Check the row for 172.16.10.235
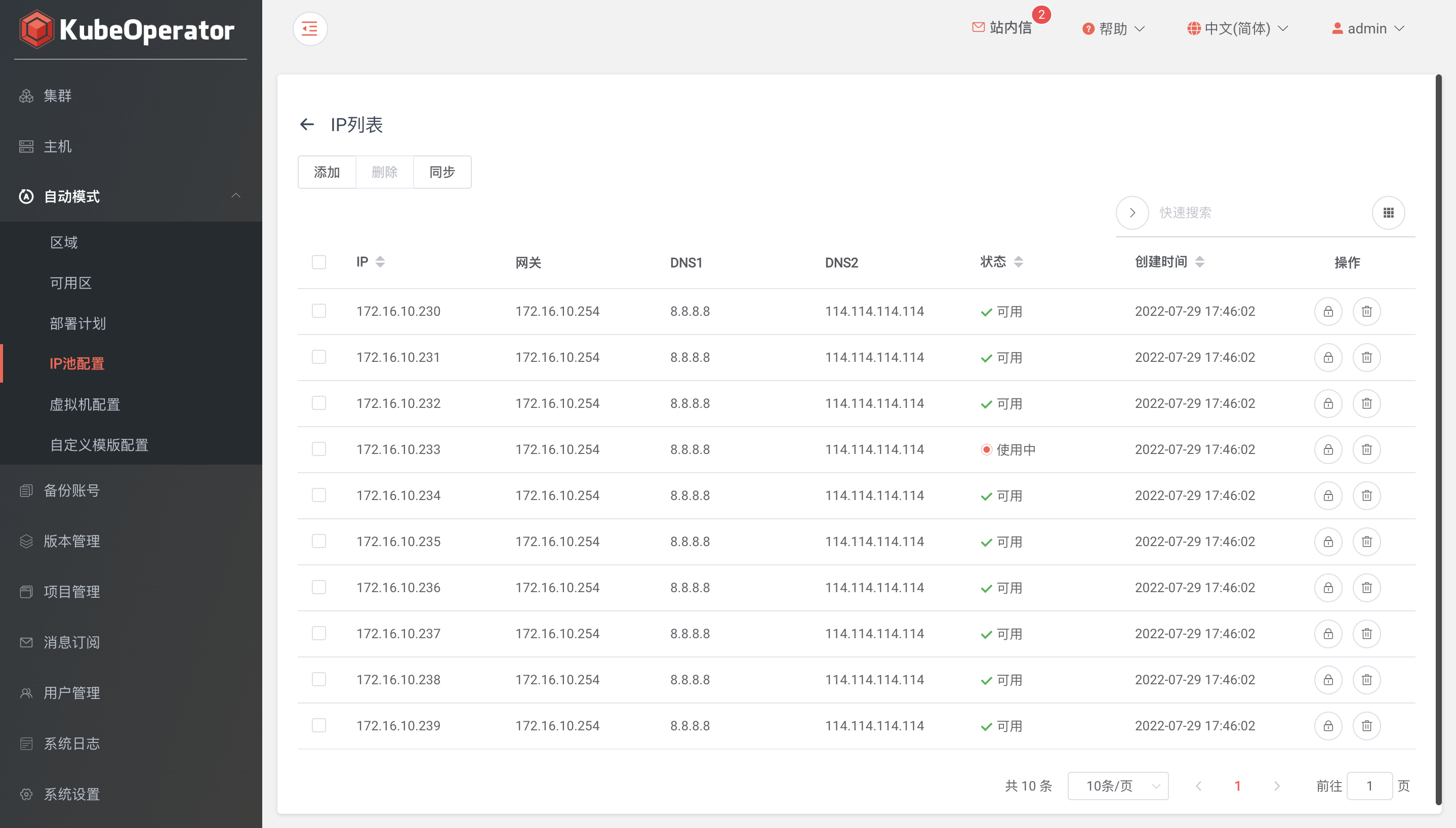This screenshot has width=1456, height=828. point(318,542)
